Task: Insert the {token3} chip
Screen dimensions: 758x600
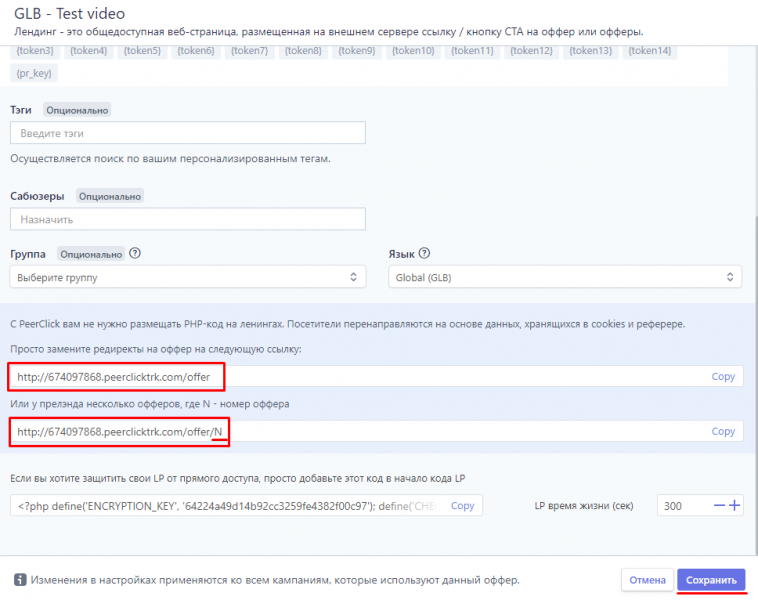Action: pos(35,50)
